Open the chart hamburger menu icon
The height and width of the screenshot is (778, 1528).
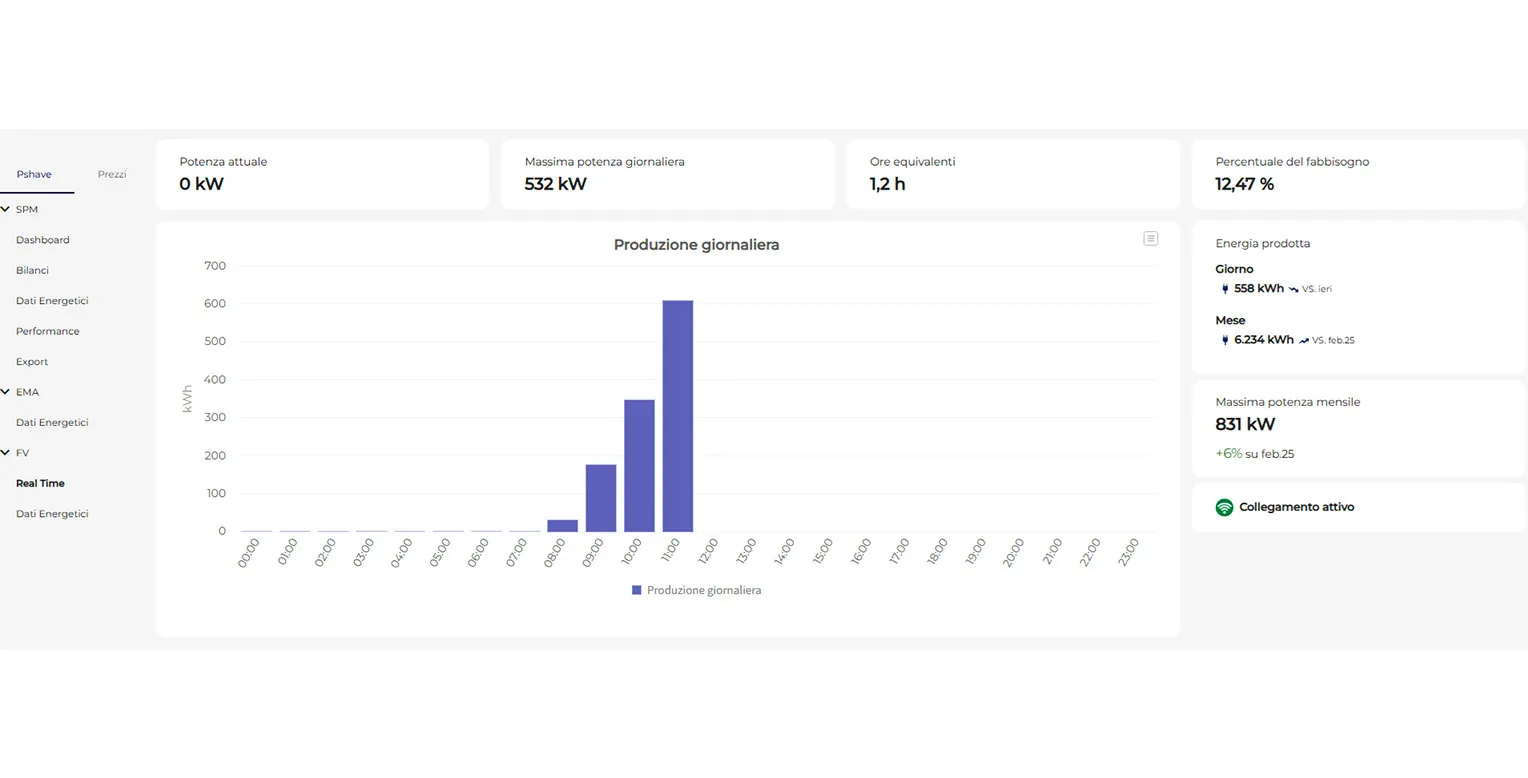(x=1150, y=239)
